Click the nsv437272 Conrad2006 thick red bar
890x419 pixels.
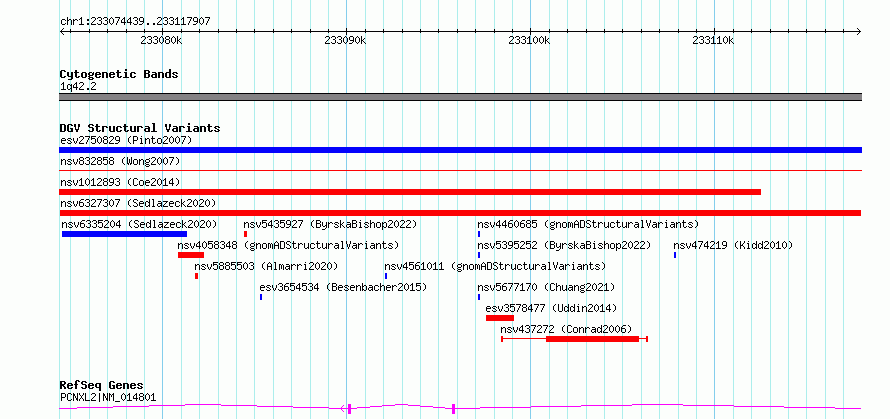593,339
